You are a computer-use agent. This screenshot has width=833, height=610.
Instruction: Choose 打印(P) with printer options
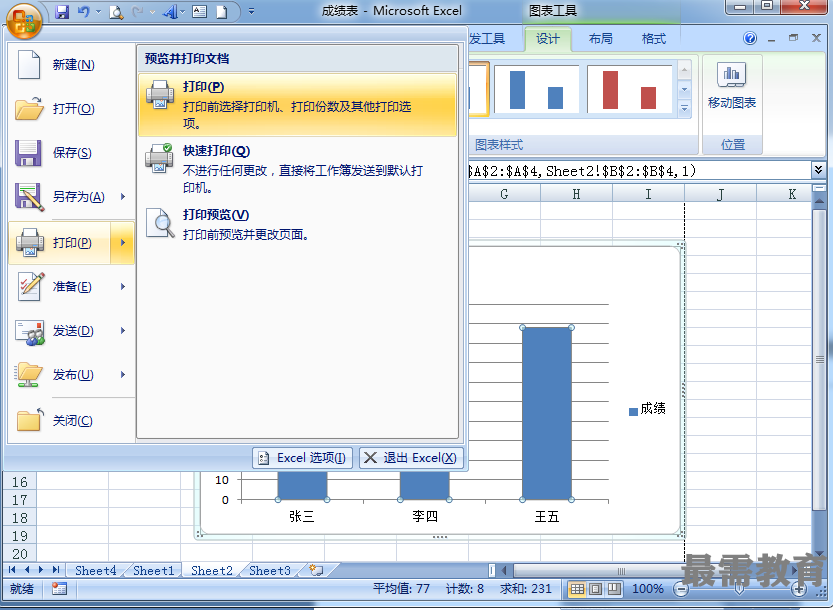click(x=298, y=105)
